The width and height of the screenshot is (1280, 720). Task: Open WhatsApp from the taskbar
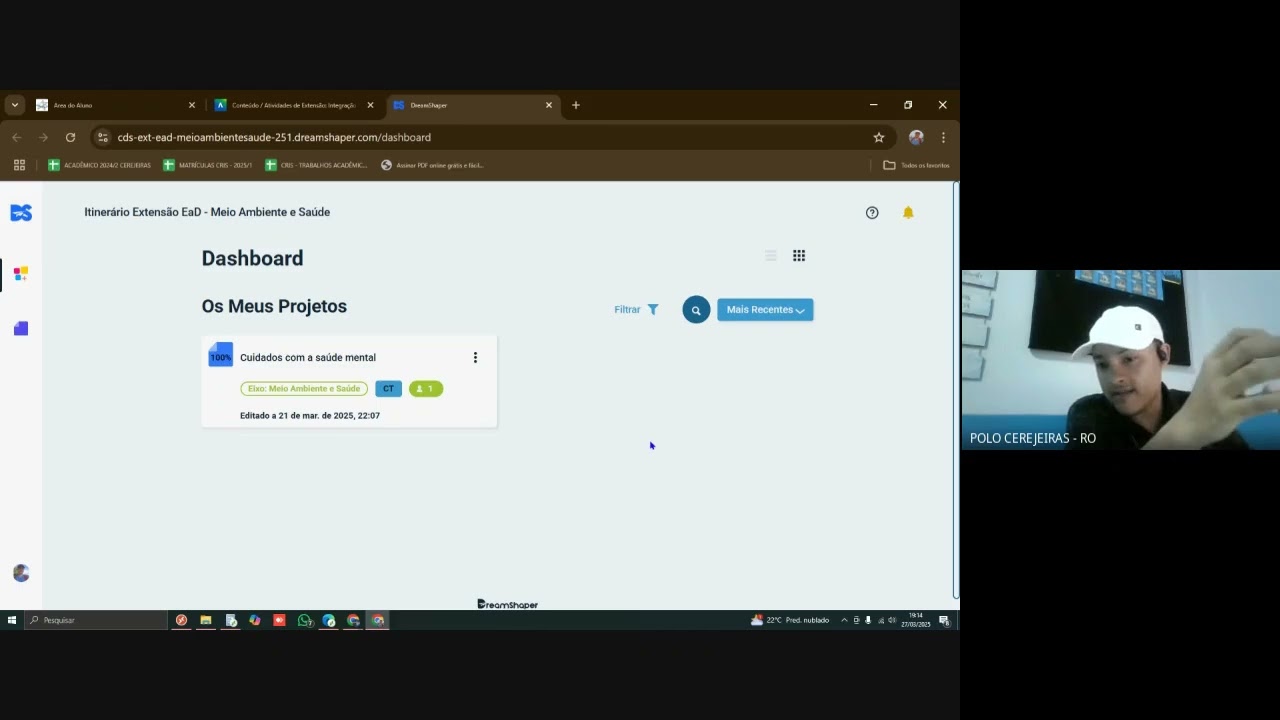tap(304, 620)
